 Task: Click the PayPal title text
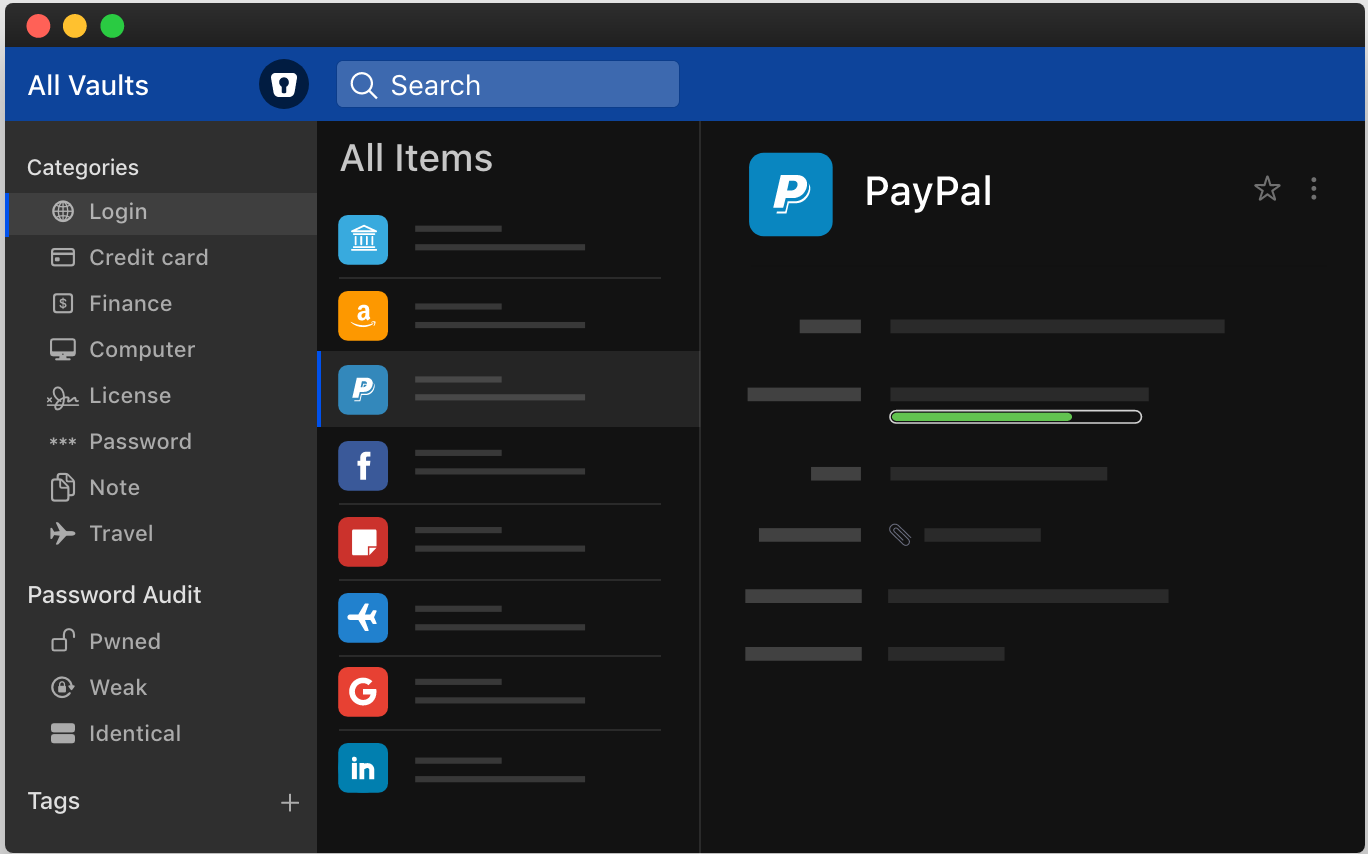tap(928, 192)
